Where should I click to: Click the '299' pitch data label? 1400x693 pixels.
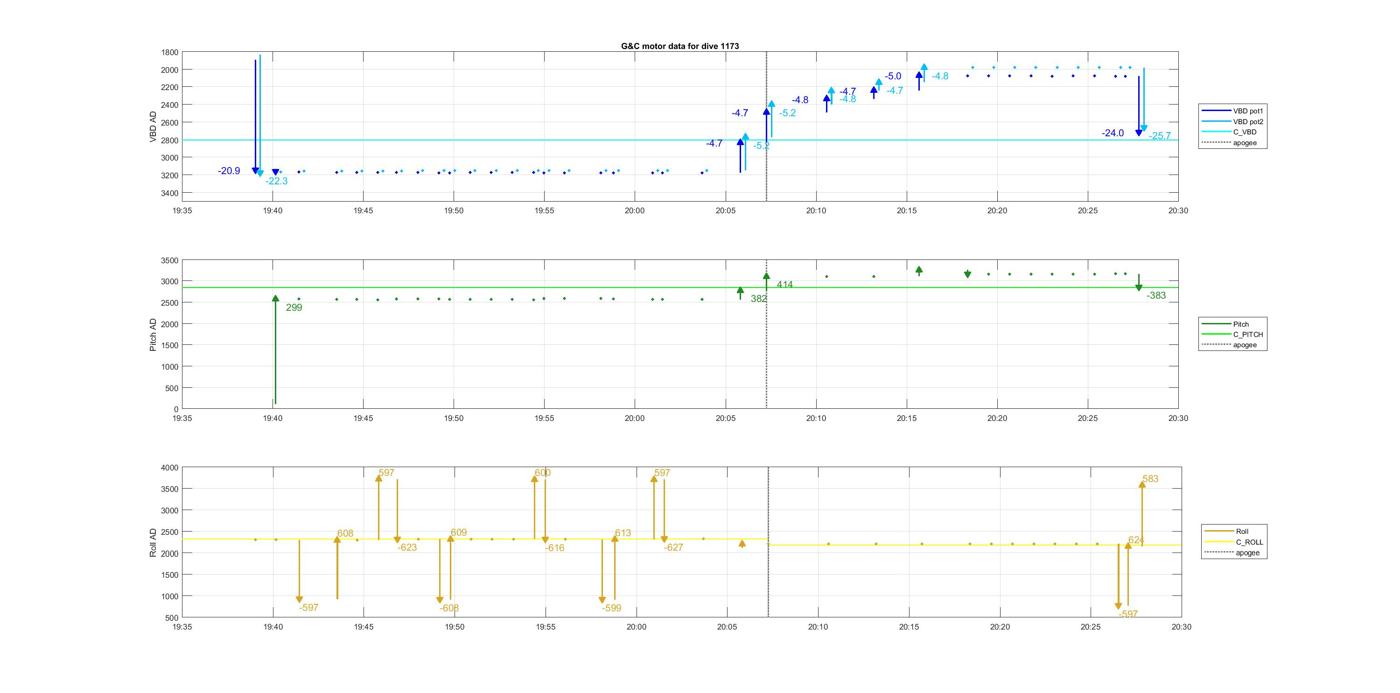[294, 308]
